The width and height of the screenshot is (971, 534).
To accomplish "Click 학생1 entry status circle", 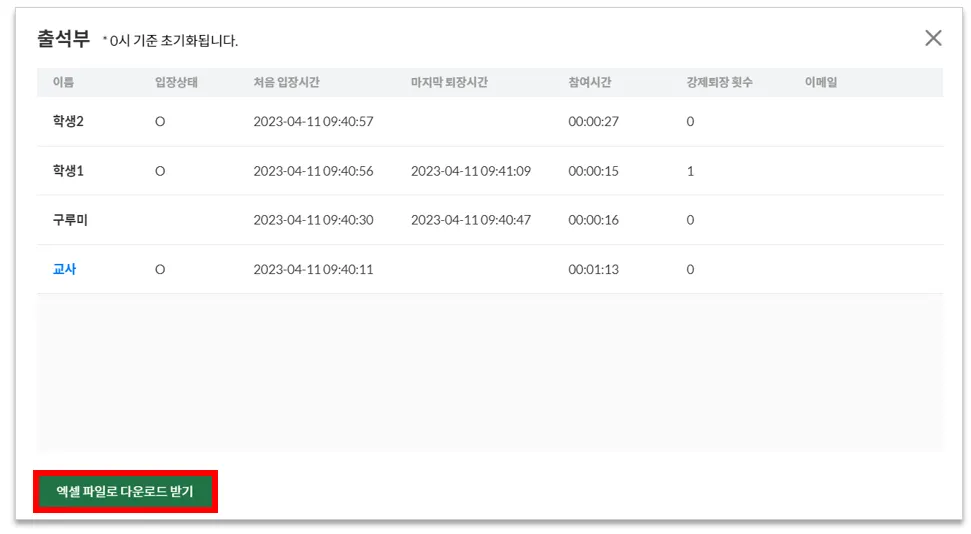I will pyautogui.click(x=160, y=171).
